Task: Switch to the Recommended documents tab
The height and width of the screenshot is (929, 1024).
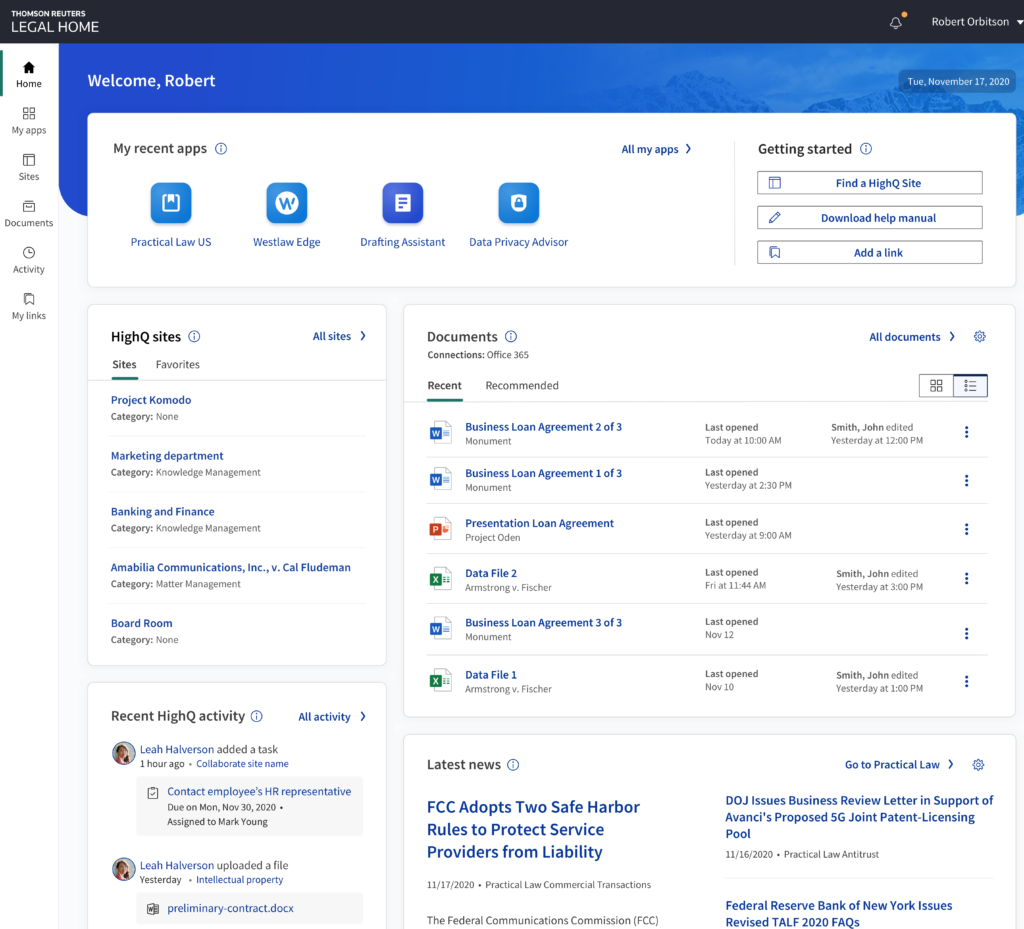Action: [x=521, y=385]
